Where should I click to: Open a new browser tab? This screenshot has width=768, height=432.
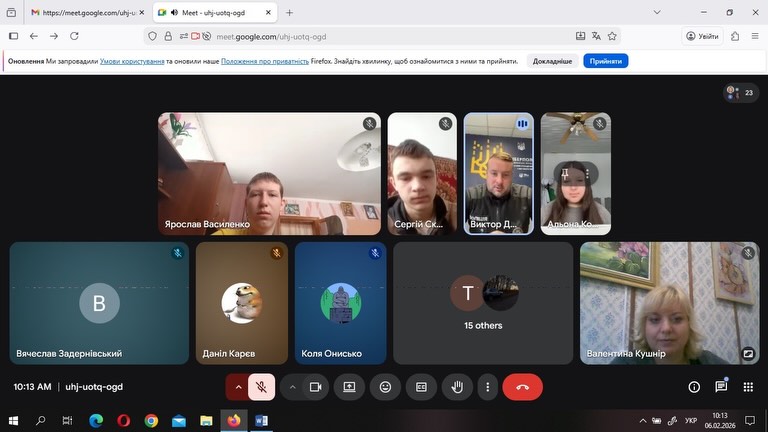pos(290,13)
